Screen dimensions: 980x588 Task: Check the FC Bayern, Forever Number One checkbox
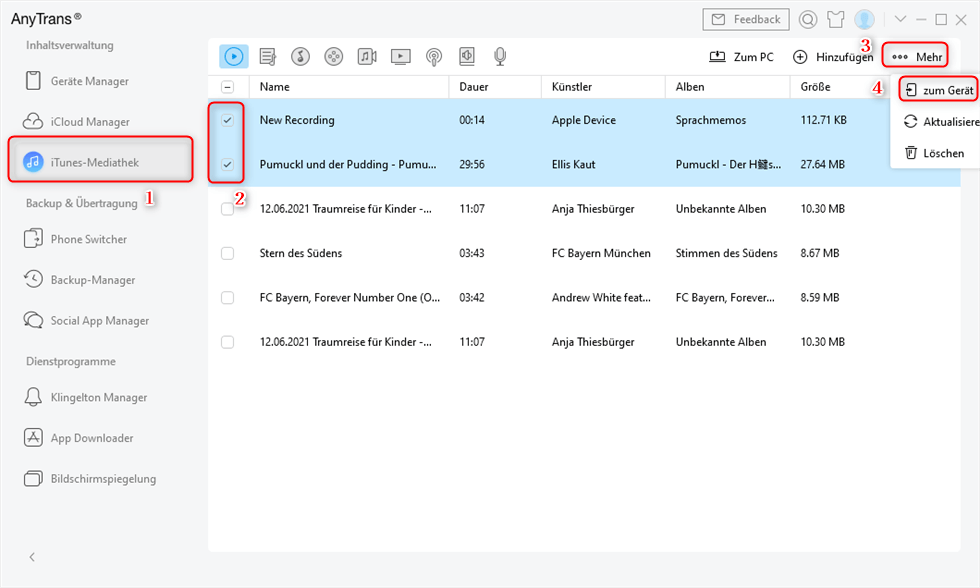pos(228,297)
